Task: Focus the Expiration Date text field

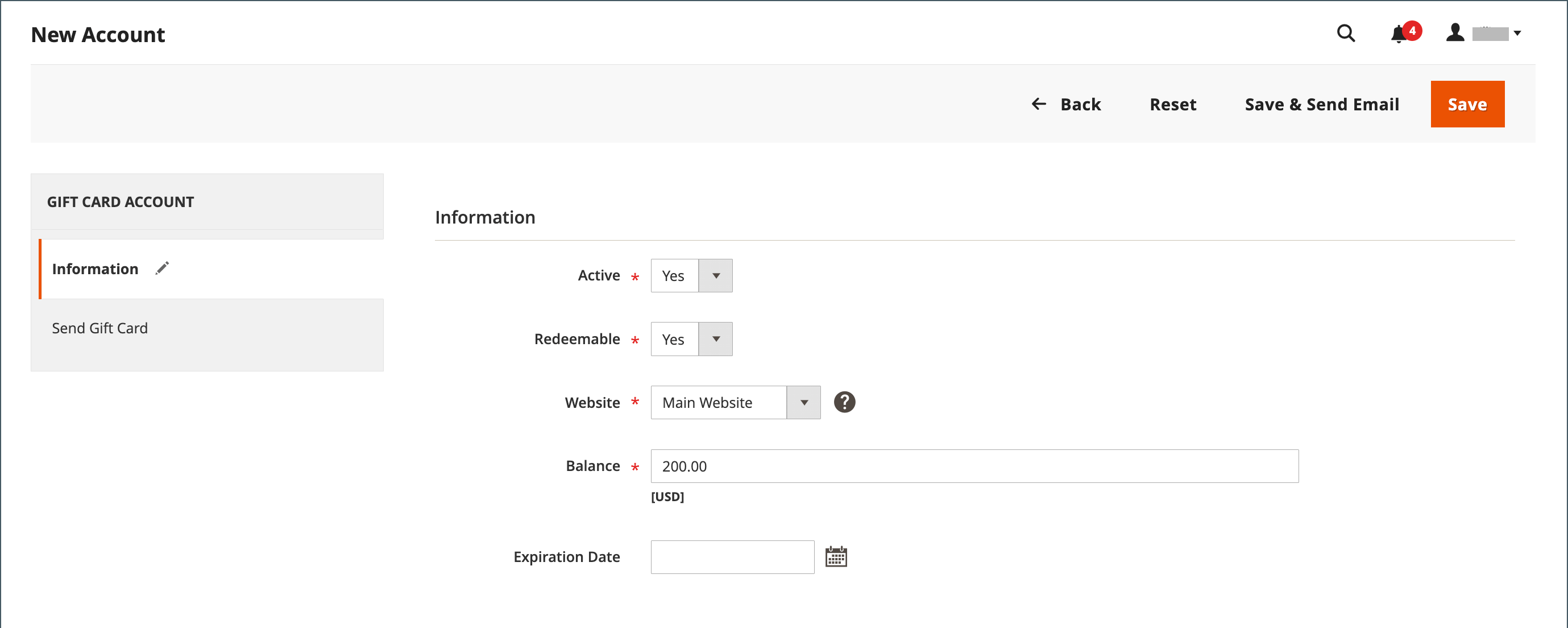Action: click(x=732, y=557)
